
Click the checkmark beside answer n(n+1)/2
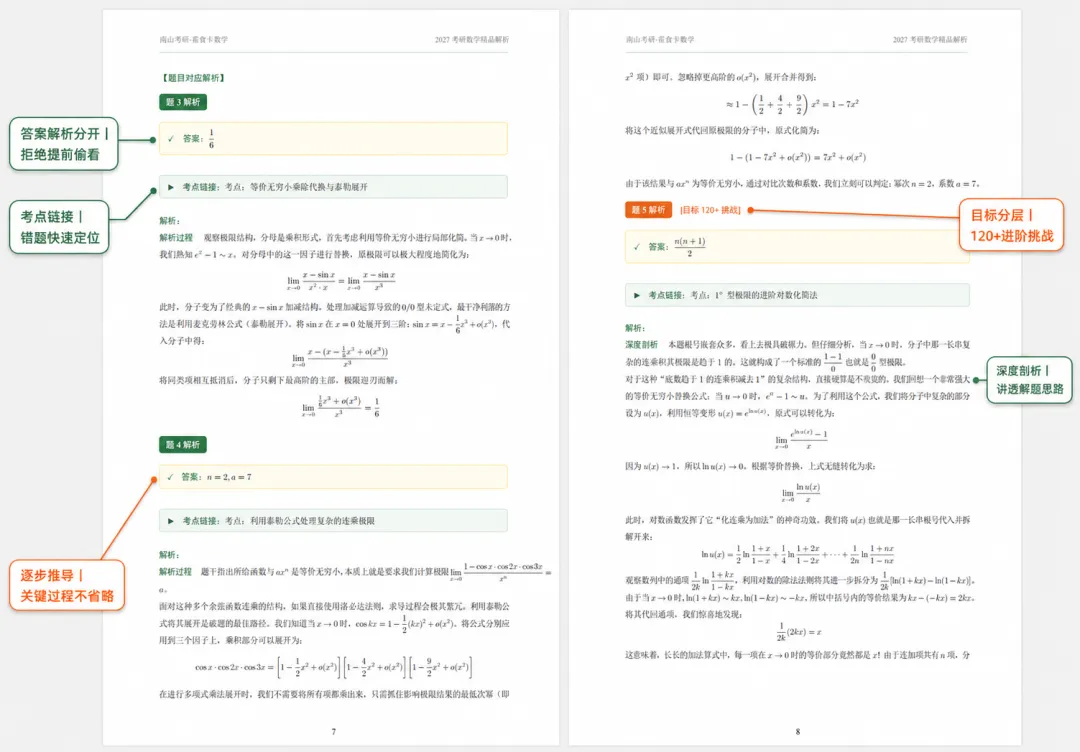[x=636, y=247]
